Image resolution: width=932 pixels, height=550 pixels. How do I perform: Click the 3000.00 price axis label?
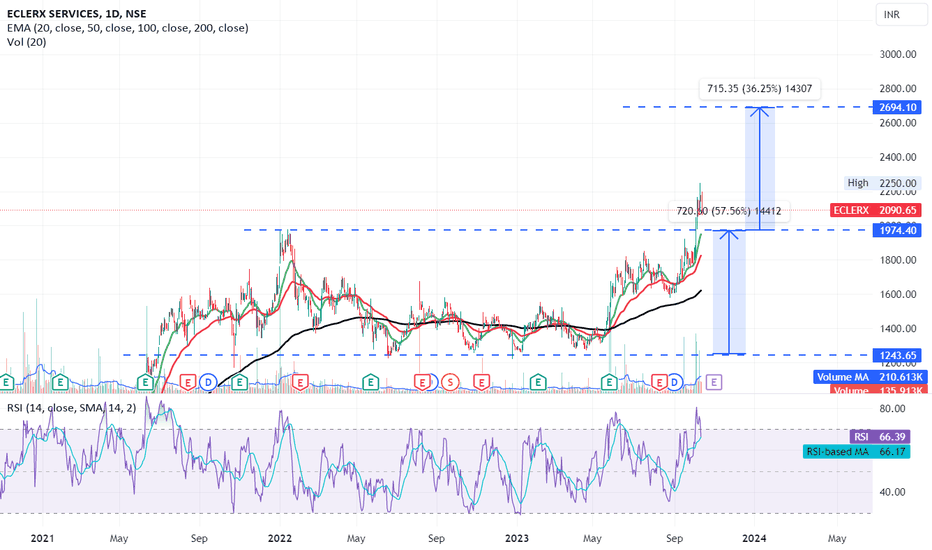pos(898,55)
